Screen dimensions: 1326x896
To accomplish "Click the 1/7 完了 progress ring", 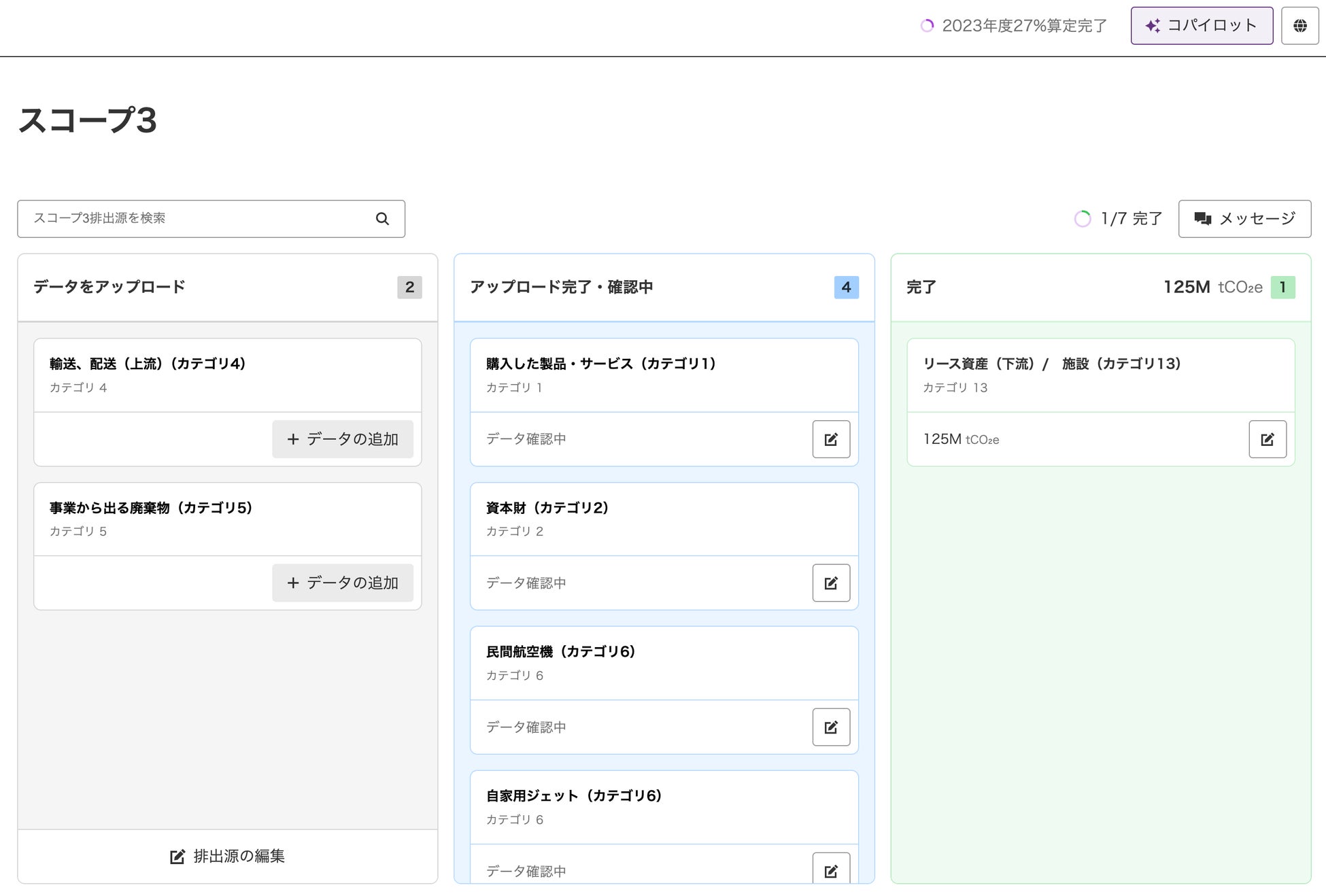I will point(1083,219).
